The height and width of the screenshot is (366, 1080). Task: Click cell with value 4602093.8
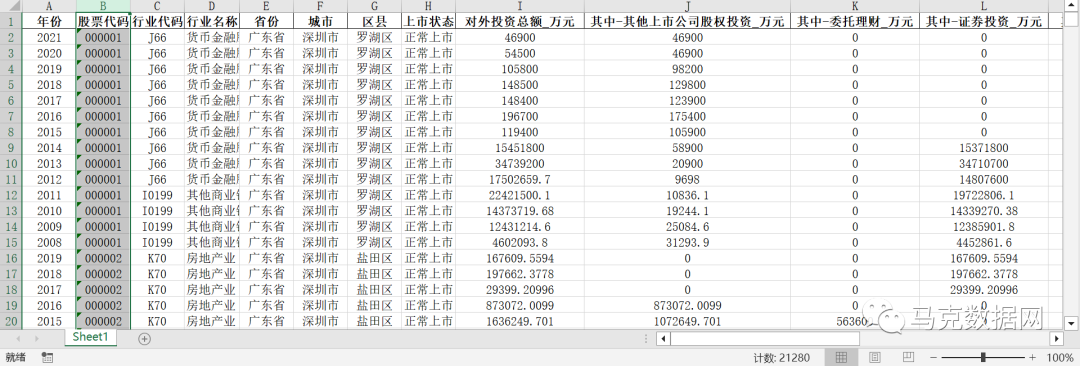pyautogui.click(x=520, y=243)
